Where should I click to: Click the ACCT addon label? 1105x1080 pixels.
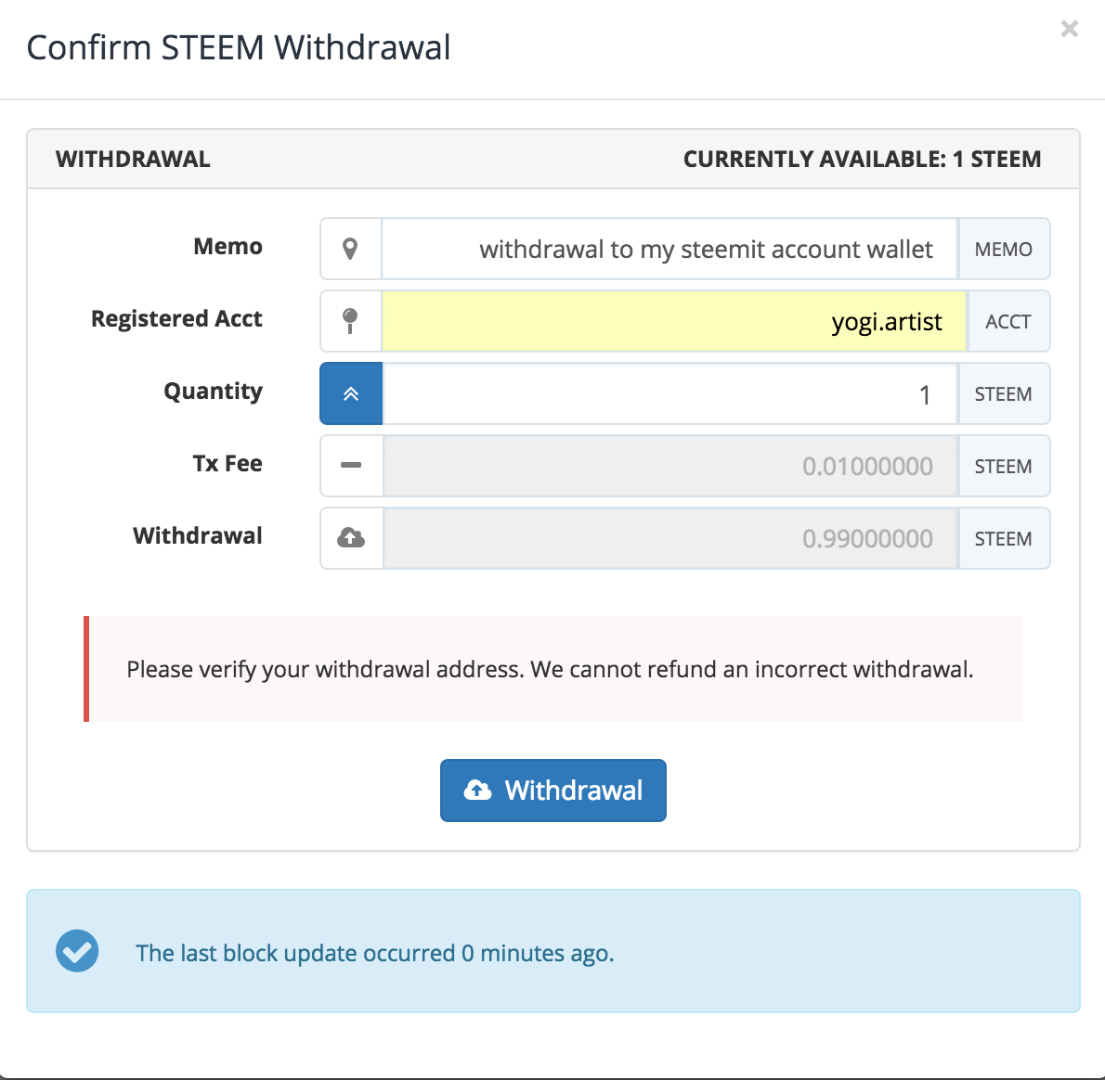(1007, 321)
